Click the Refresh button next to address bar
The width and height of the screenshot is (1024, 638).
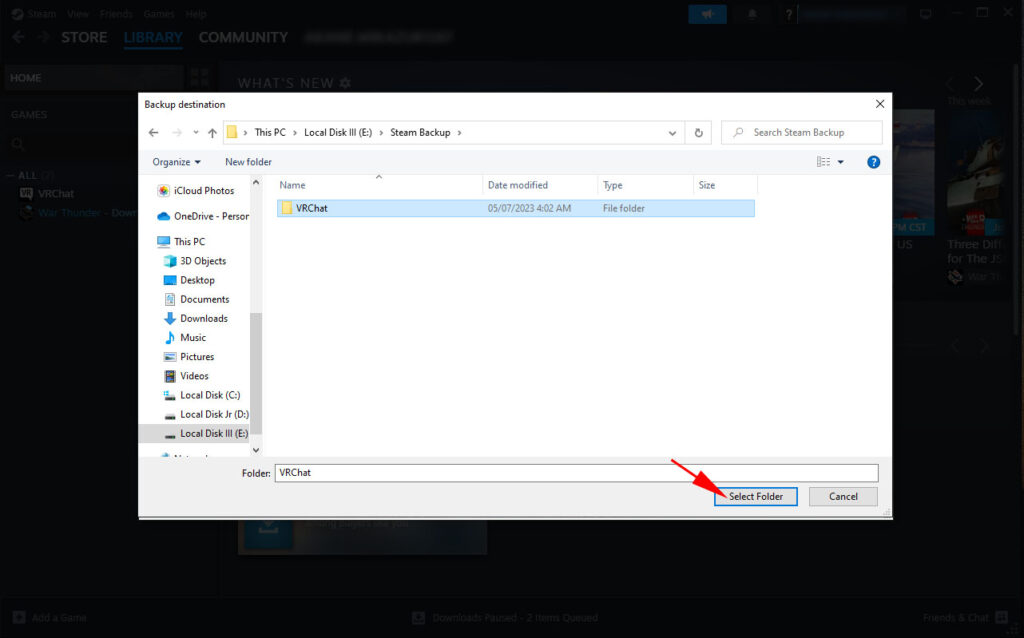pos(698,133)
